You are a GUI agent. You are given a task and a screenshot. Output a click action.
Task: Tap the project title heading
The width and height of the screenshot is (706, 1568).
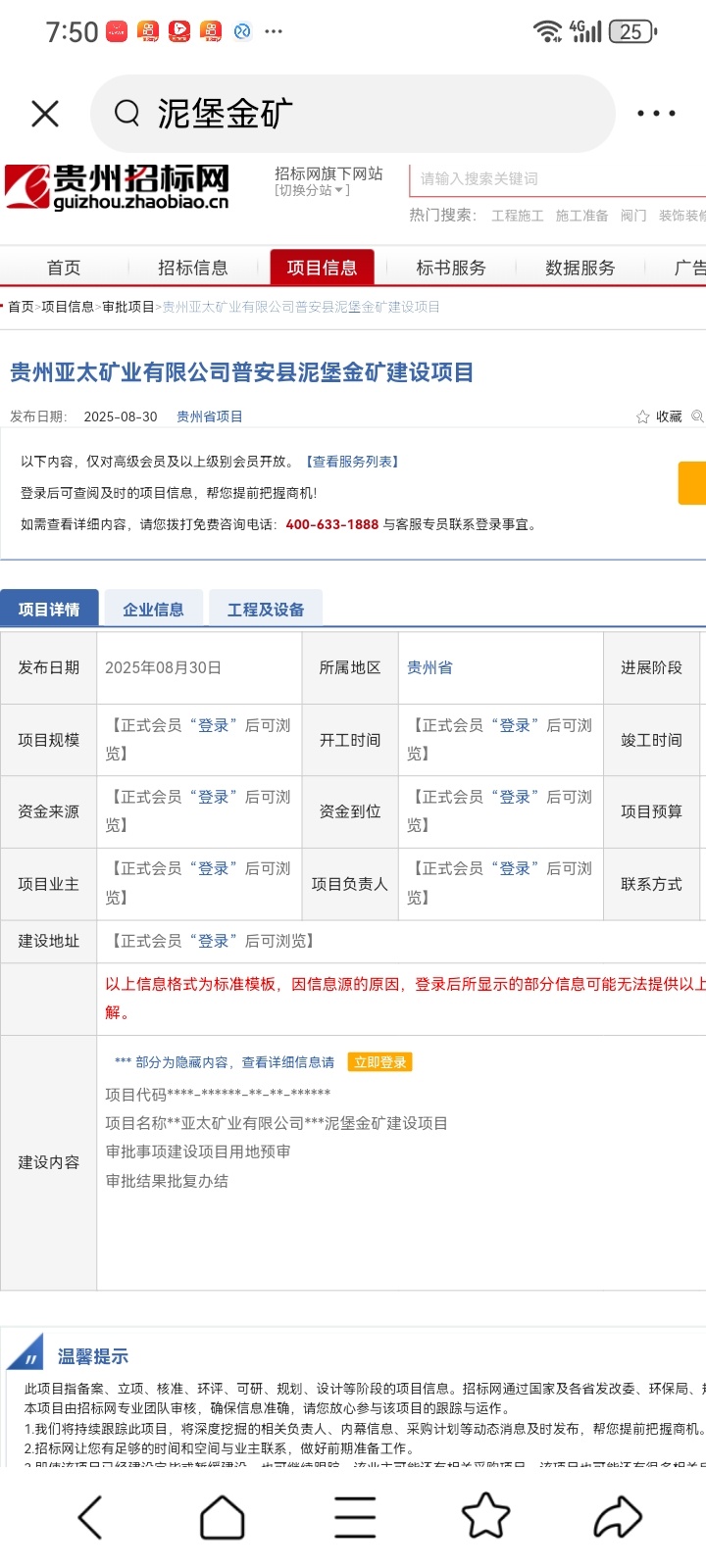(242, 372)
